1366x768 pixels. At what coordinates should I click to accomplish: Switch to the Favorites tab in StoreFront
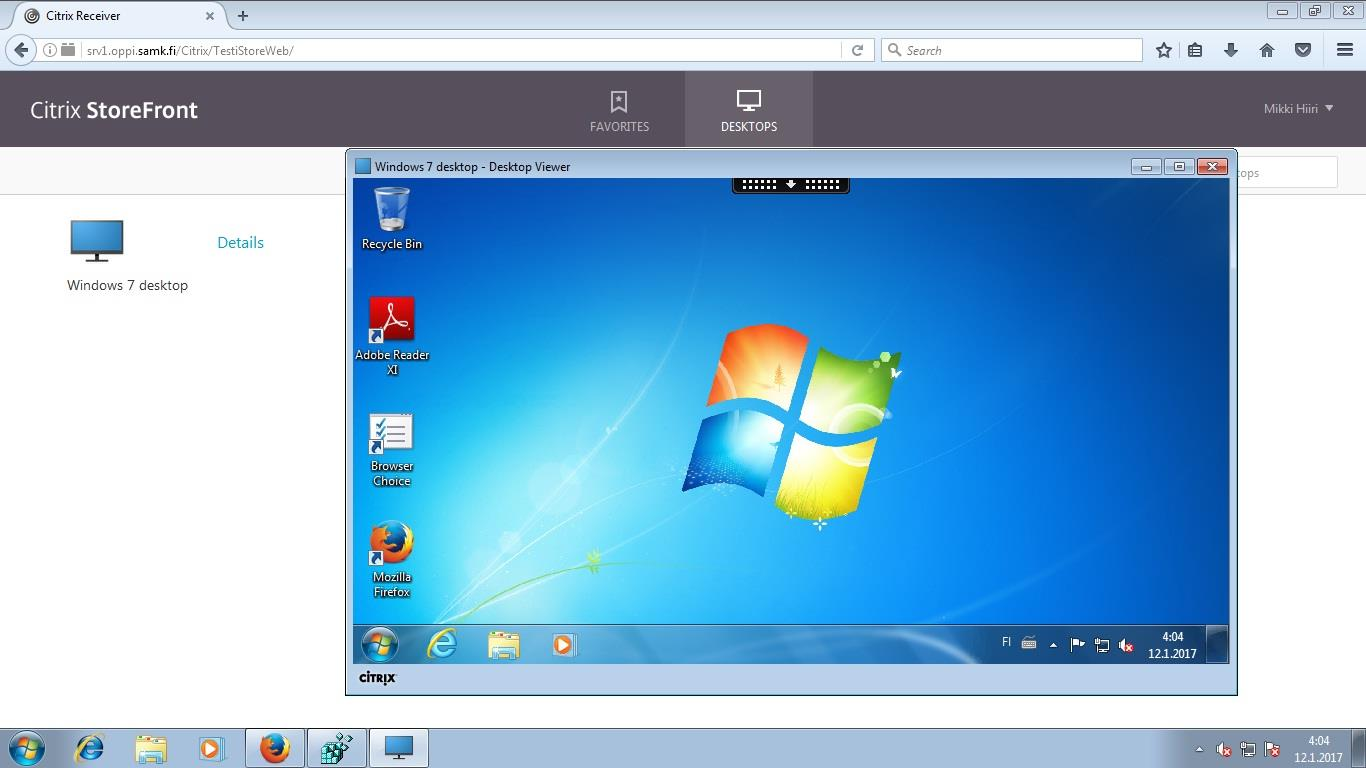(619, 110)
